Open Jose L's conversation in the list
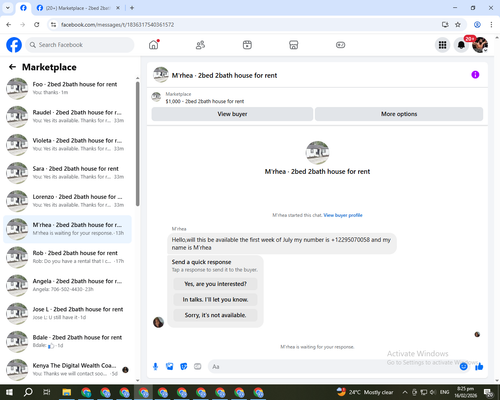Viewport: 500px width, 400px height. tap(68, 313)
